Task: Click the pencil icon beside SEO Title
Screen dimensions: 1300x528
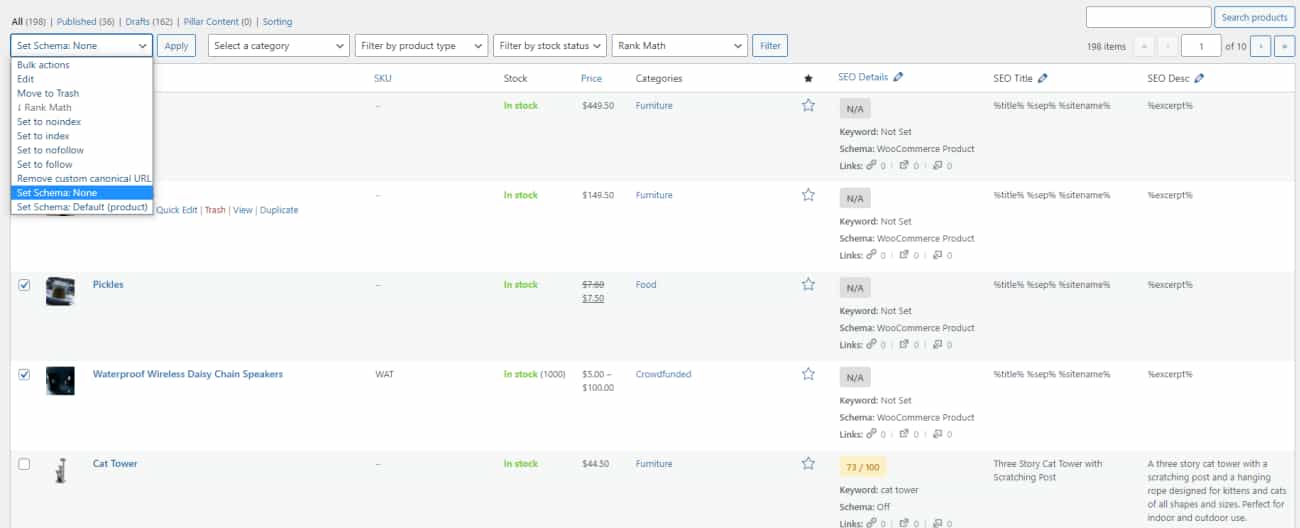Action: (x=1043, y=77)
